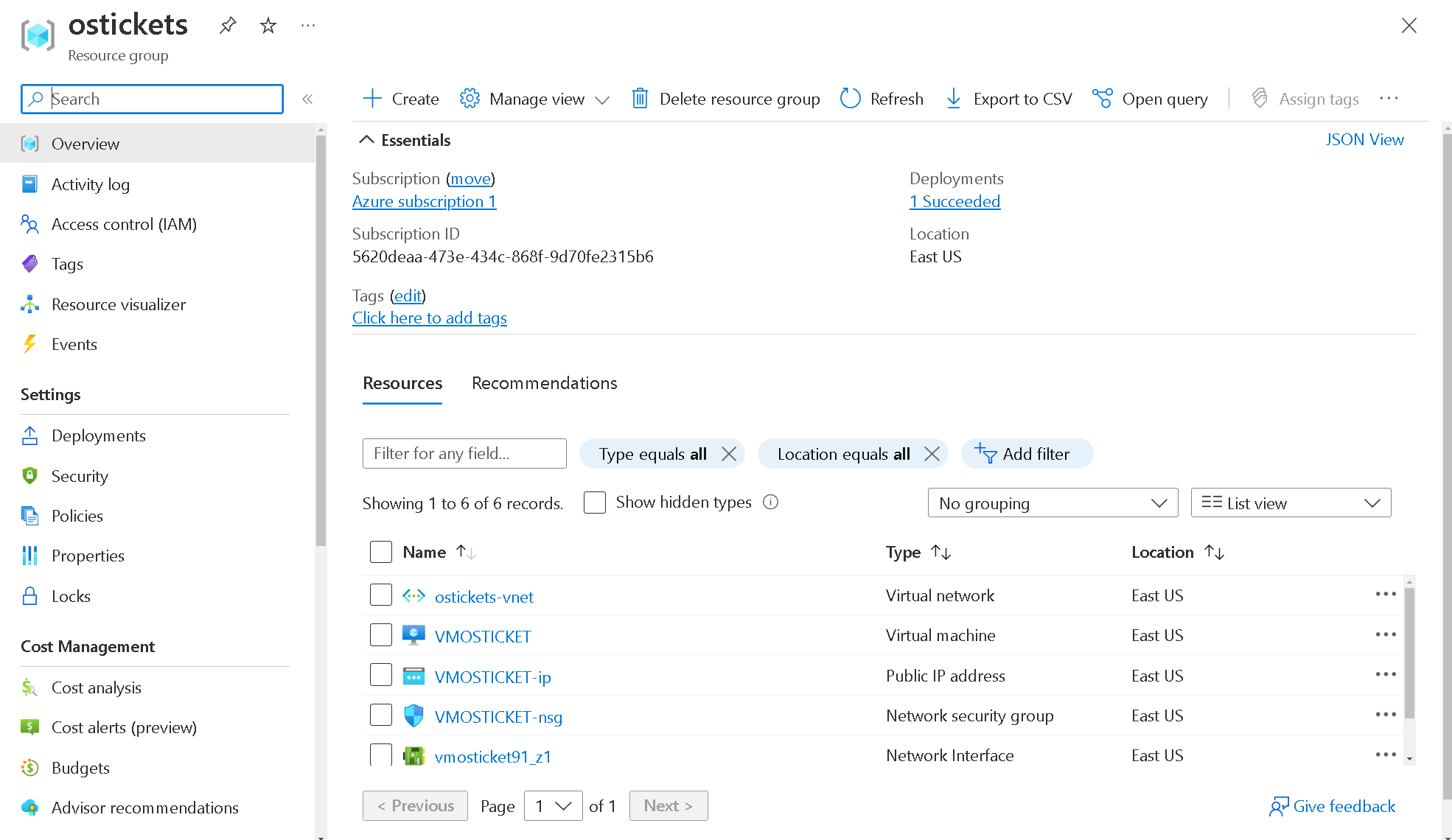Screen dimensions: 1452x840
Task: Select the VMOSTICKET virtual machine checkbox
Action: point(380,635)
